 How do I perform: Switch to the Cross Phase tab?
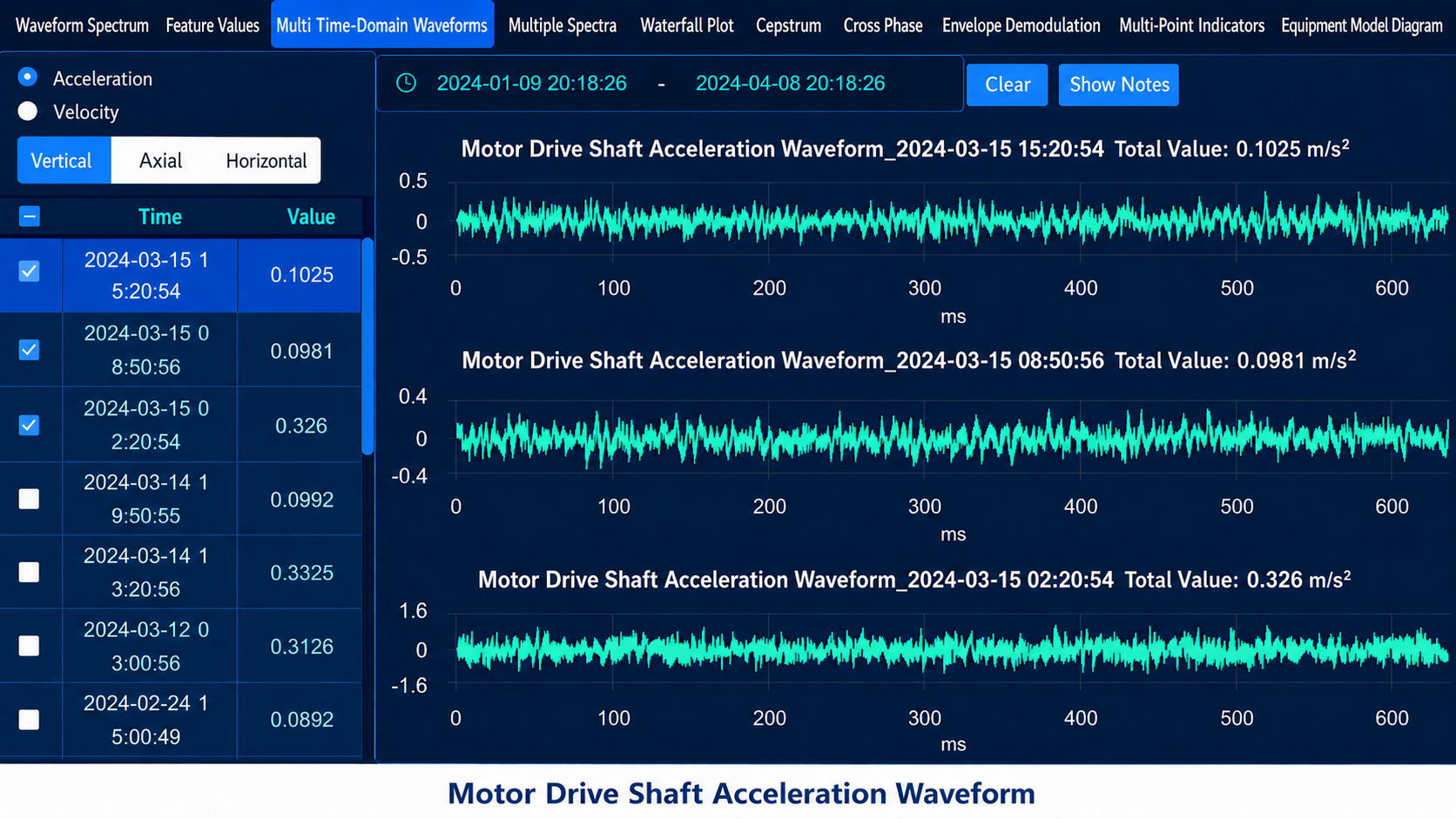tap(883, 25)
